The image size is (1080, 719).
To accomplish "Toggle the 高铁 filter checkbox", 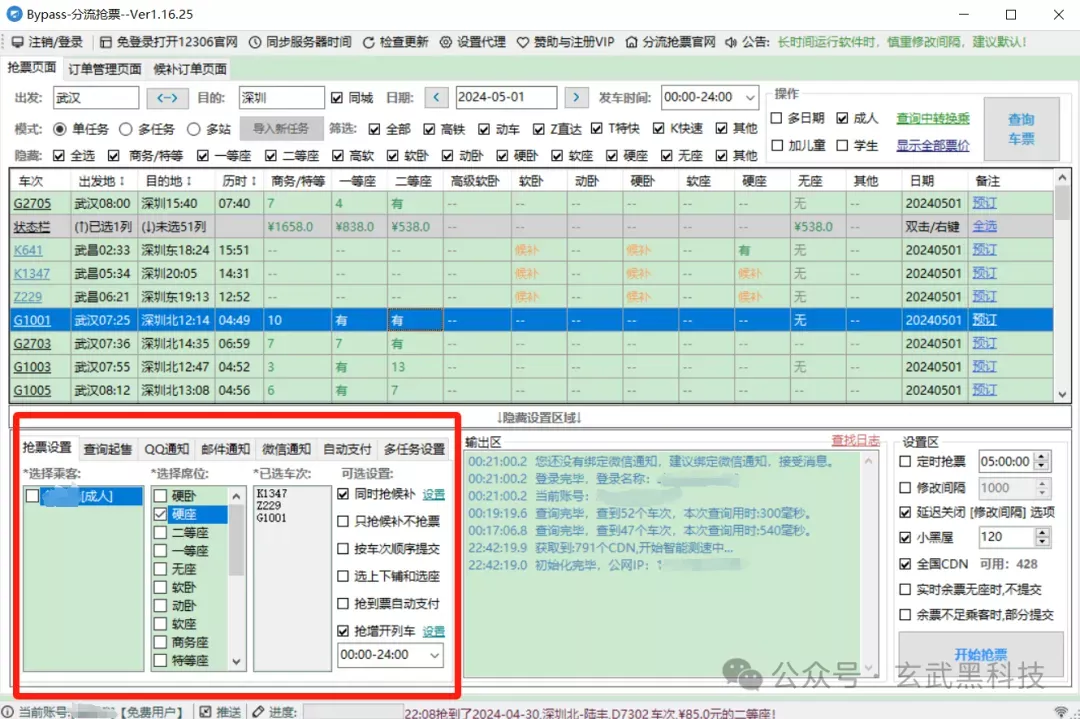I will pyautogui.click(x=429, y=129).
